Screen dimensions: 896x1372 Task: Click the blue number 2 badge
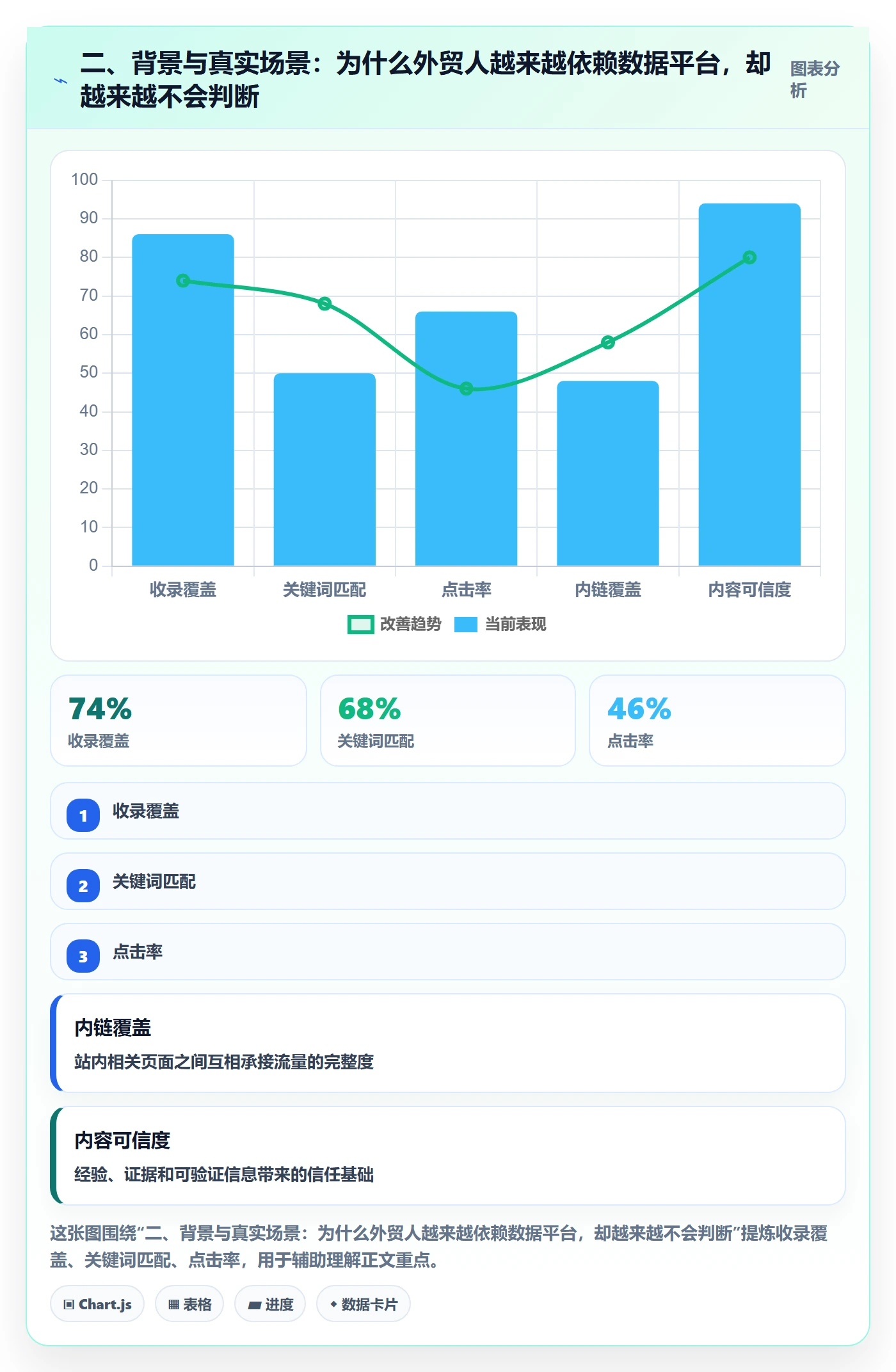83,886
